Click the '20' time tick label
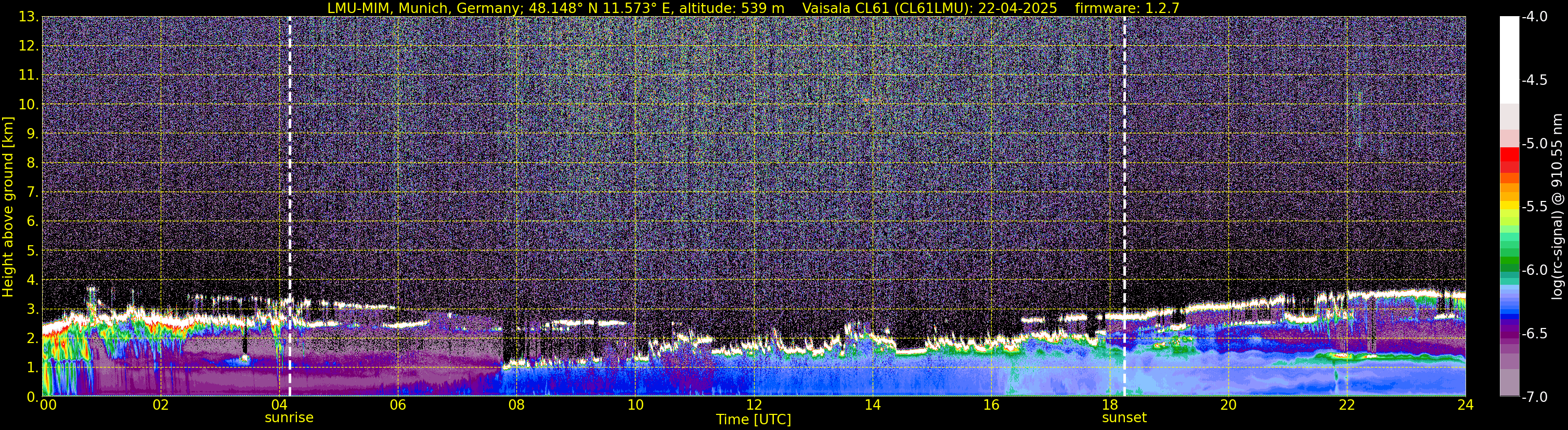This screenshot has height=430, width=1568. [1228, 405]
